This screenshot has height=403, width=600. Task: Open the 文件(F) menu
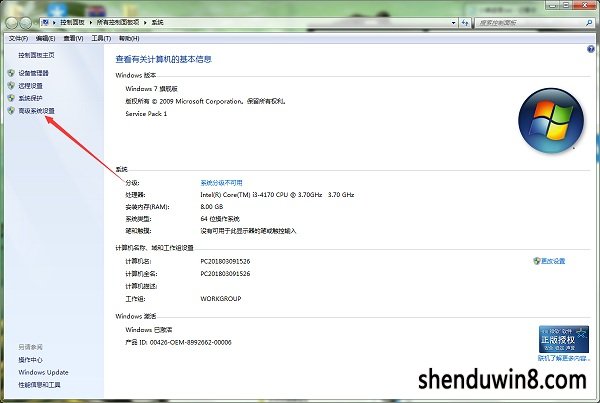18,38
